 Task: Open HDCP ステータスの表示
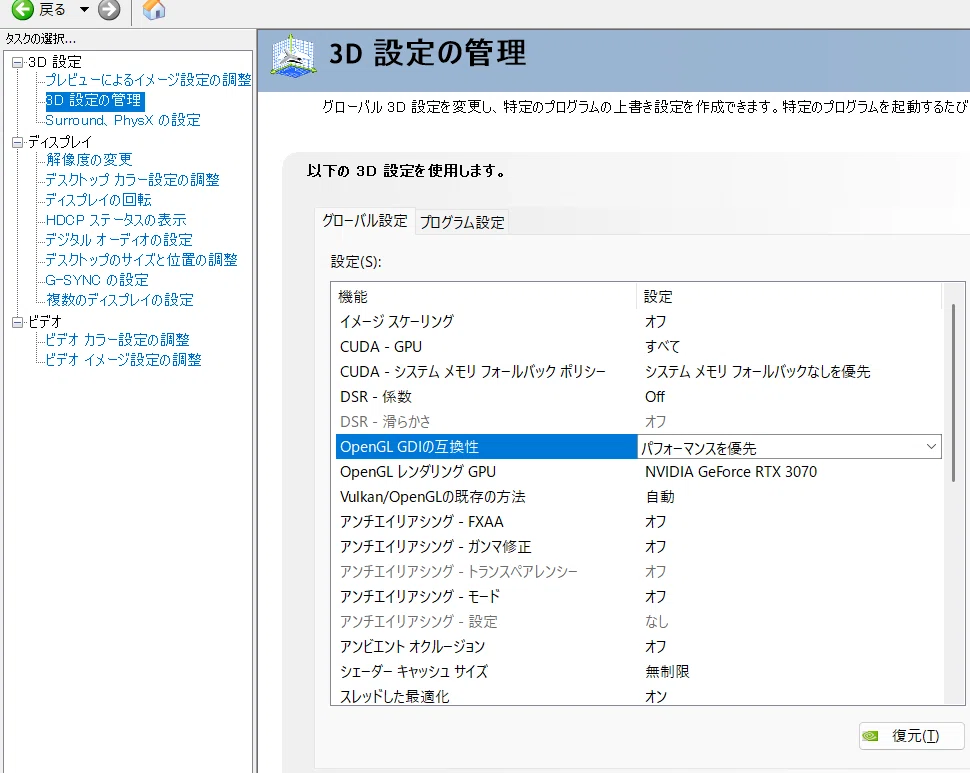(116, 220)
